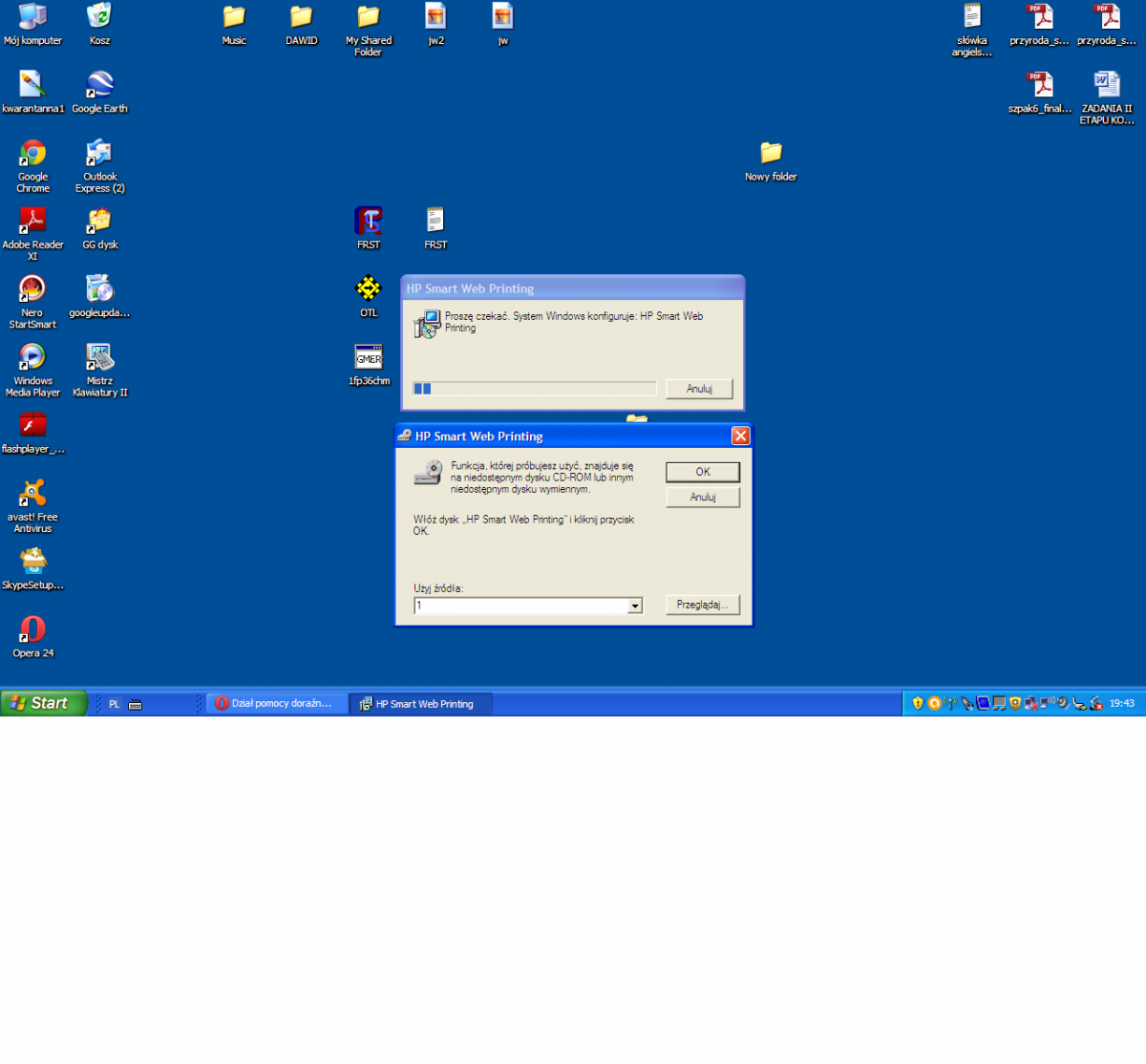Select the SkypeSetup... installer icon

tap(32, 569)
